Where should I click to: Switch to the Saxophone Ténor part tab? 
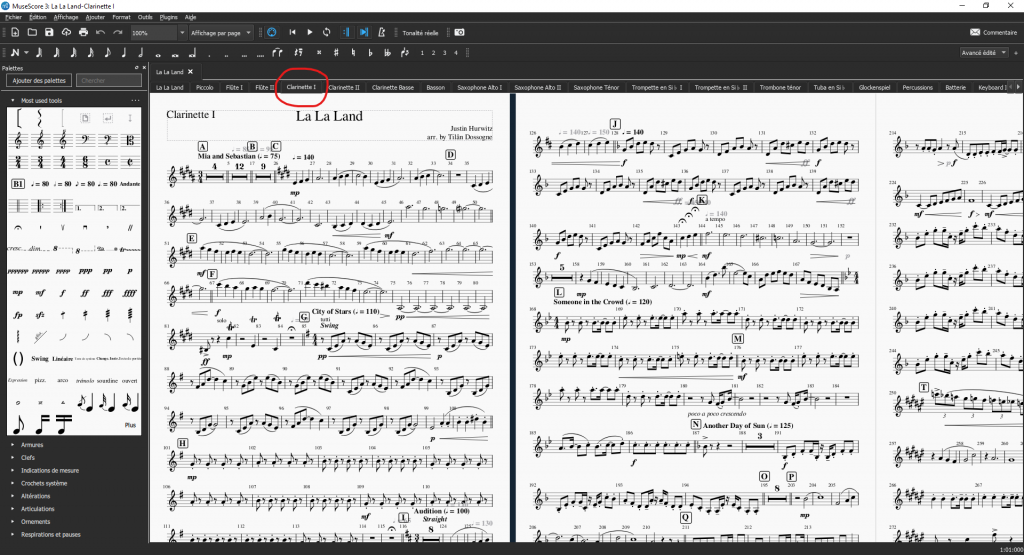tap(596, 87)
